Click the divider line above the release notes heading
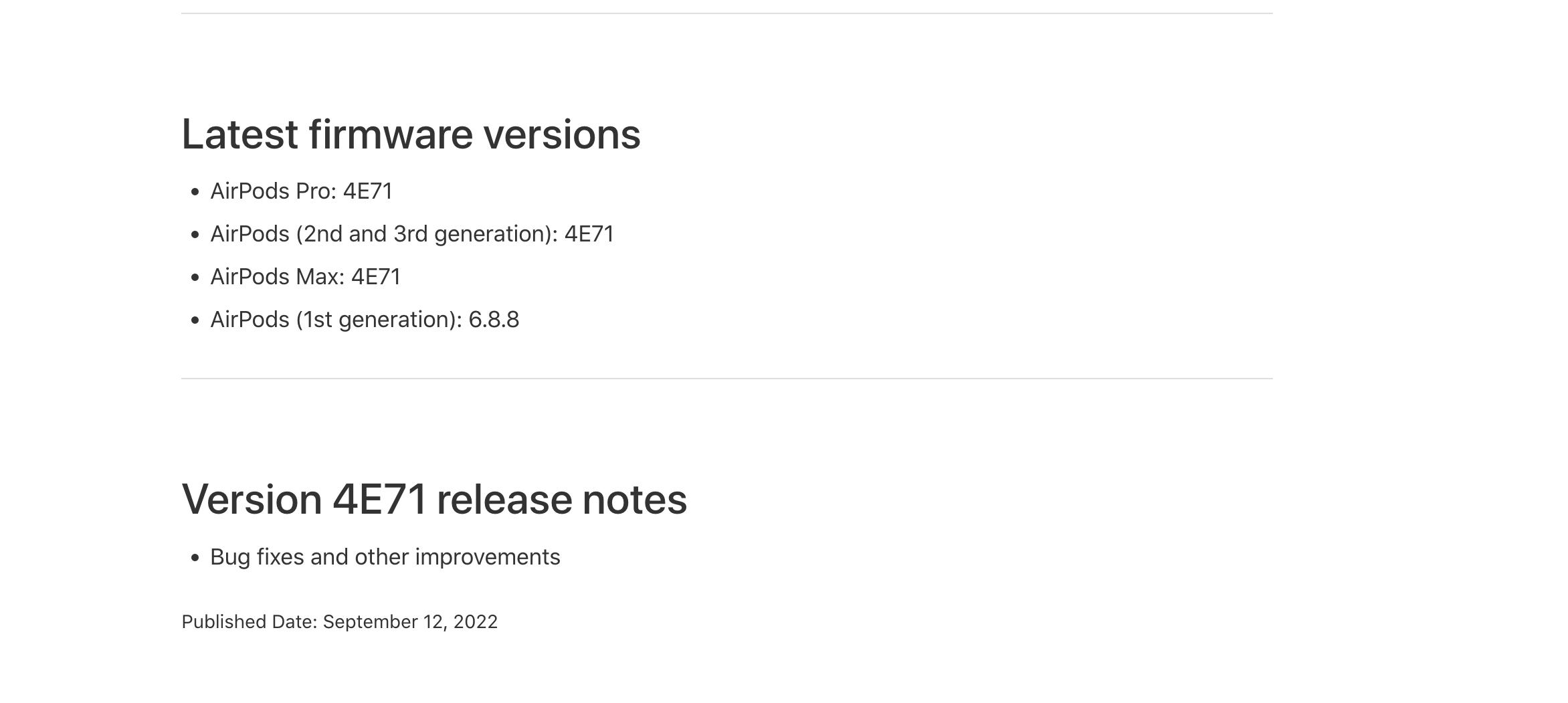This screenshot has width=1568, height=703. pos(726,379)
